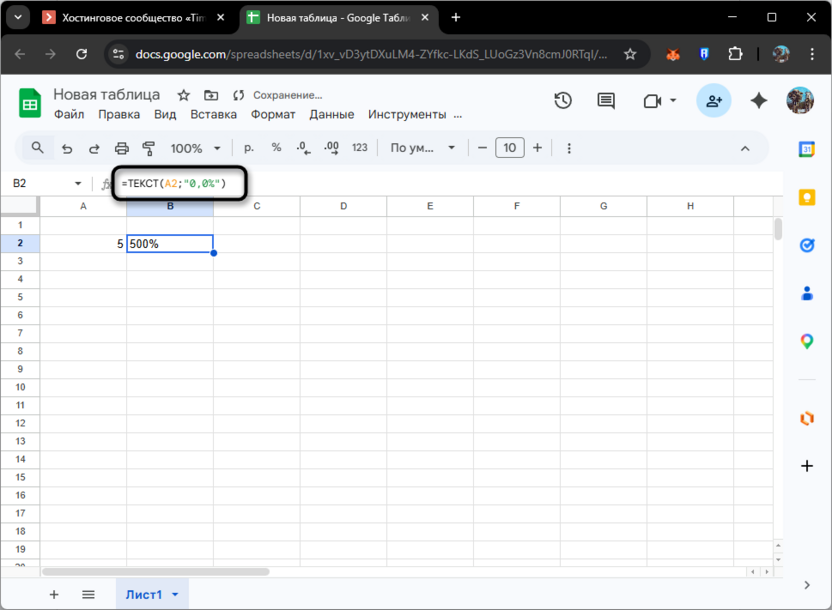Open the Правка menu
This screenshot has height=610, width=832.
pos(119,115)
